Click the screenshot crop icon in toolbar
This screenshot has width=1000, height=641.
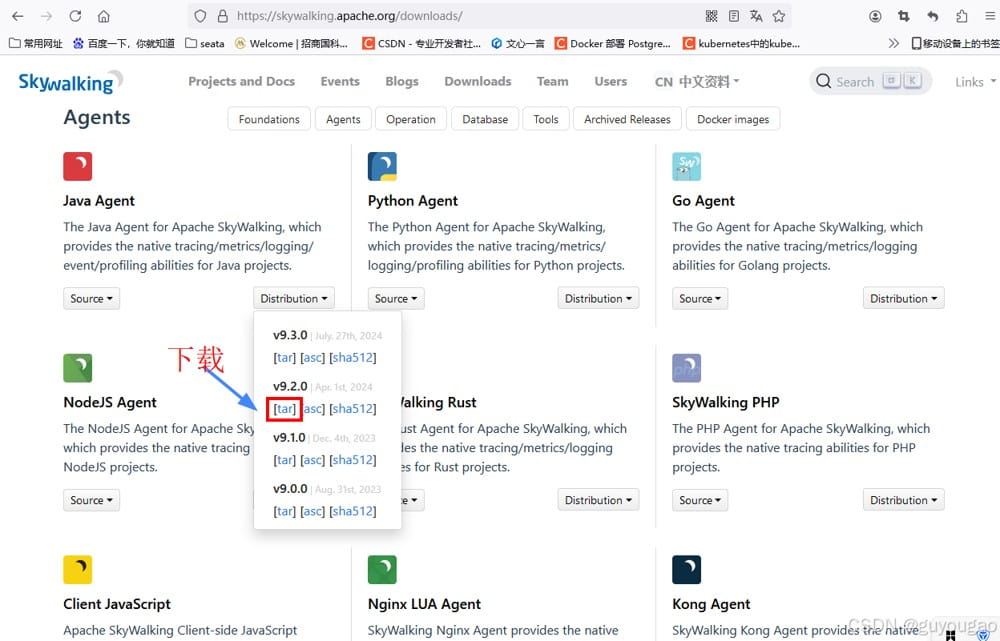click(x=904, y=16)
